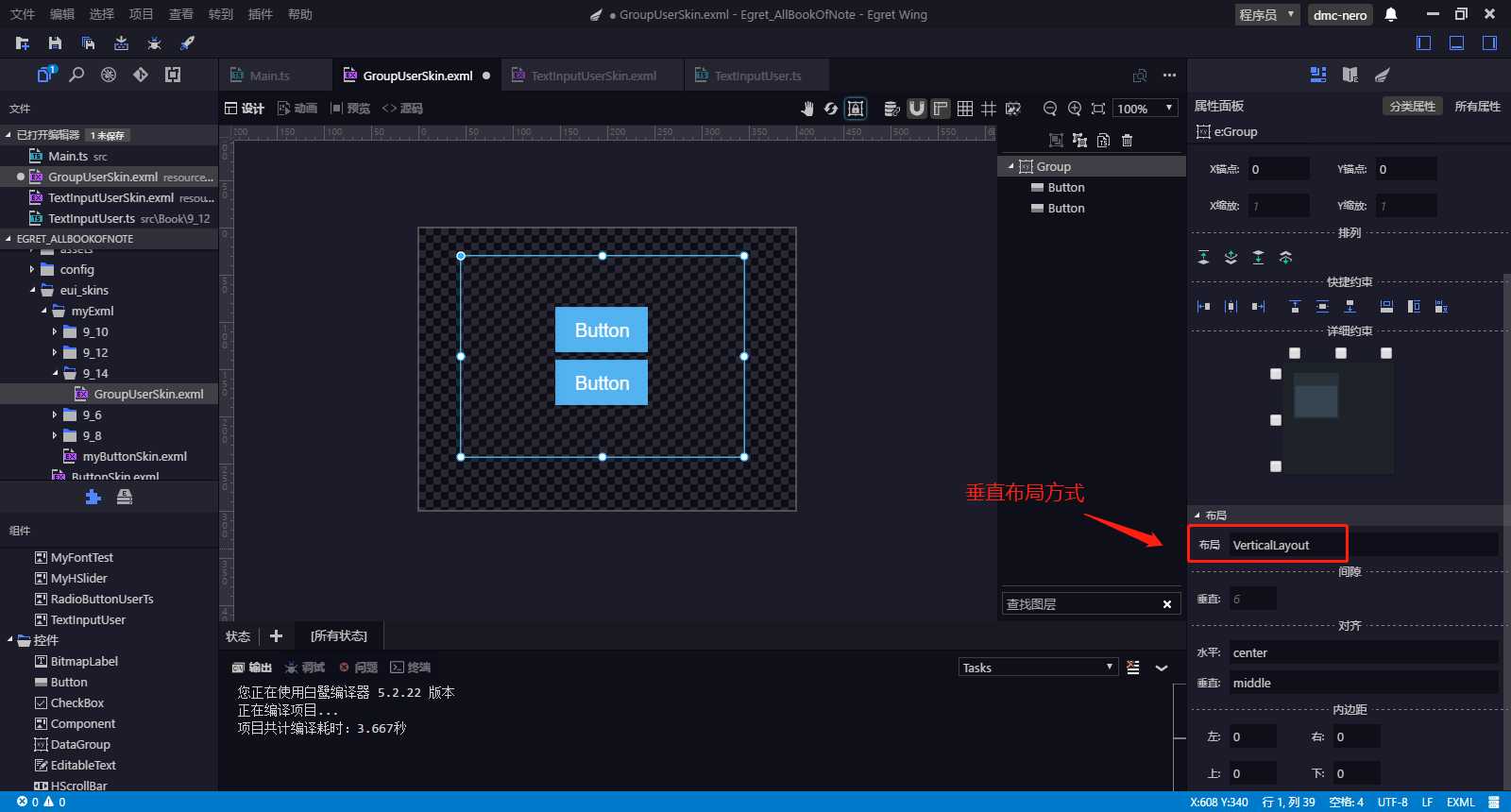The width and height of the screenshot is (1511, 812).
Task: Toggle the left sidebar layout icon
Action: (x=1424, y=42)
